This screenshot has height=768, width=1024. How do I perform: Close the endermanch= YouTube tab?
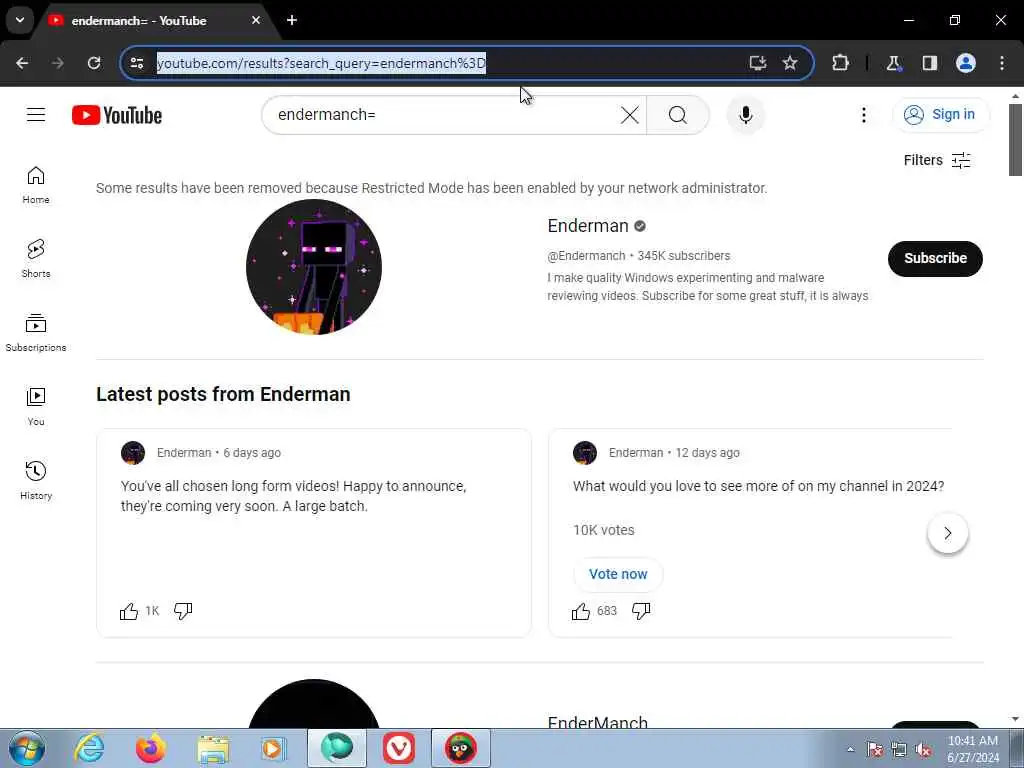pos(256,20)
